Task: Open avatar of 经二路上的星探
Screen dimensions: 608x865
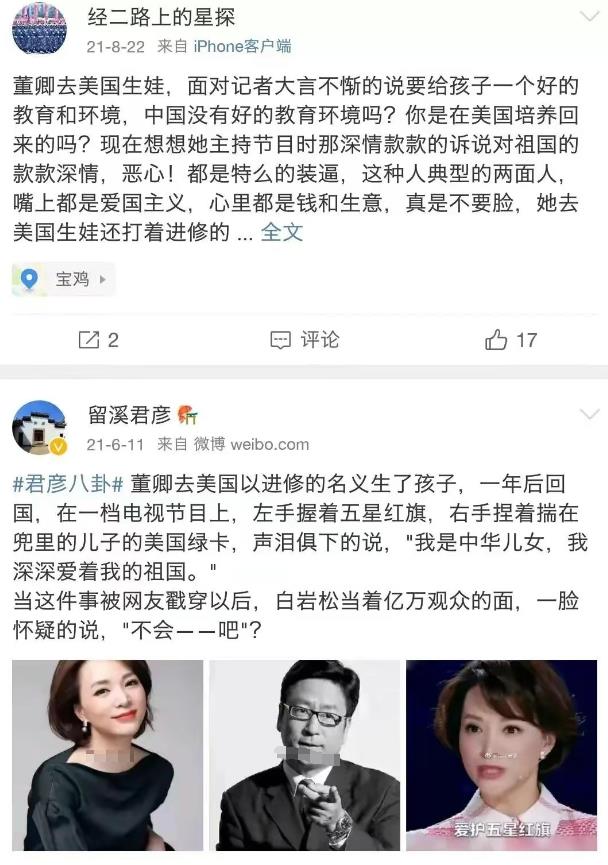Action: [39, 29]
